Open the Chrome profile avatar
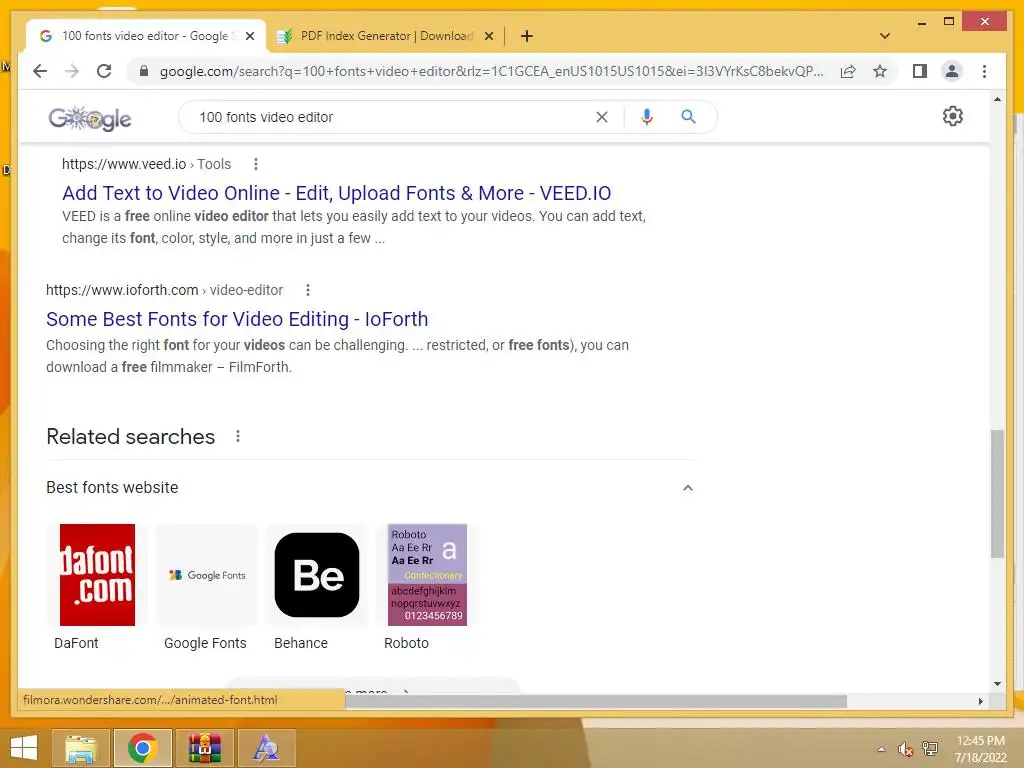The height and width of the screenshot is (768, 1024). tap(952, 71)
